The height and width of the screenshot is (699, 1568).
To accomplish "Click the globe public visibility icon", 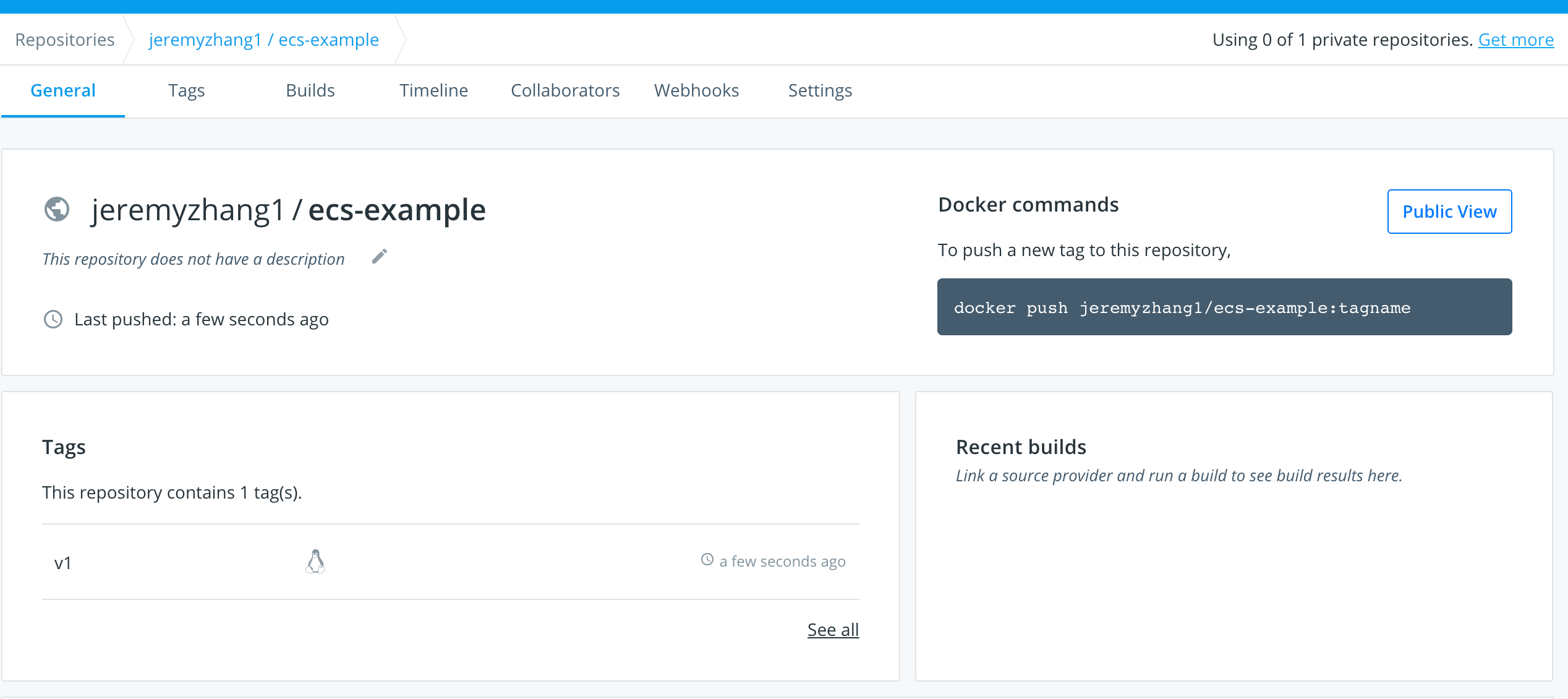I will tap(57, 209).
